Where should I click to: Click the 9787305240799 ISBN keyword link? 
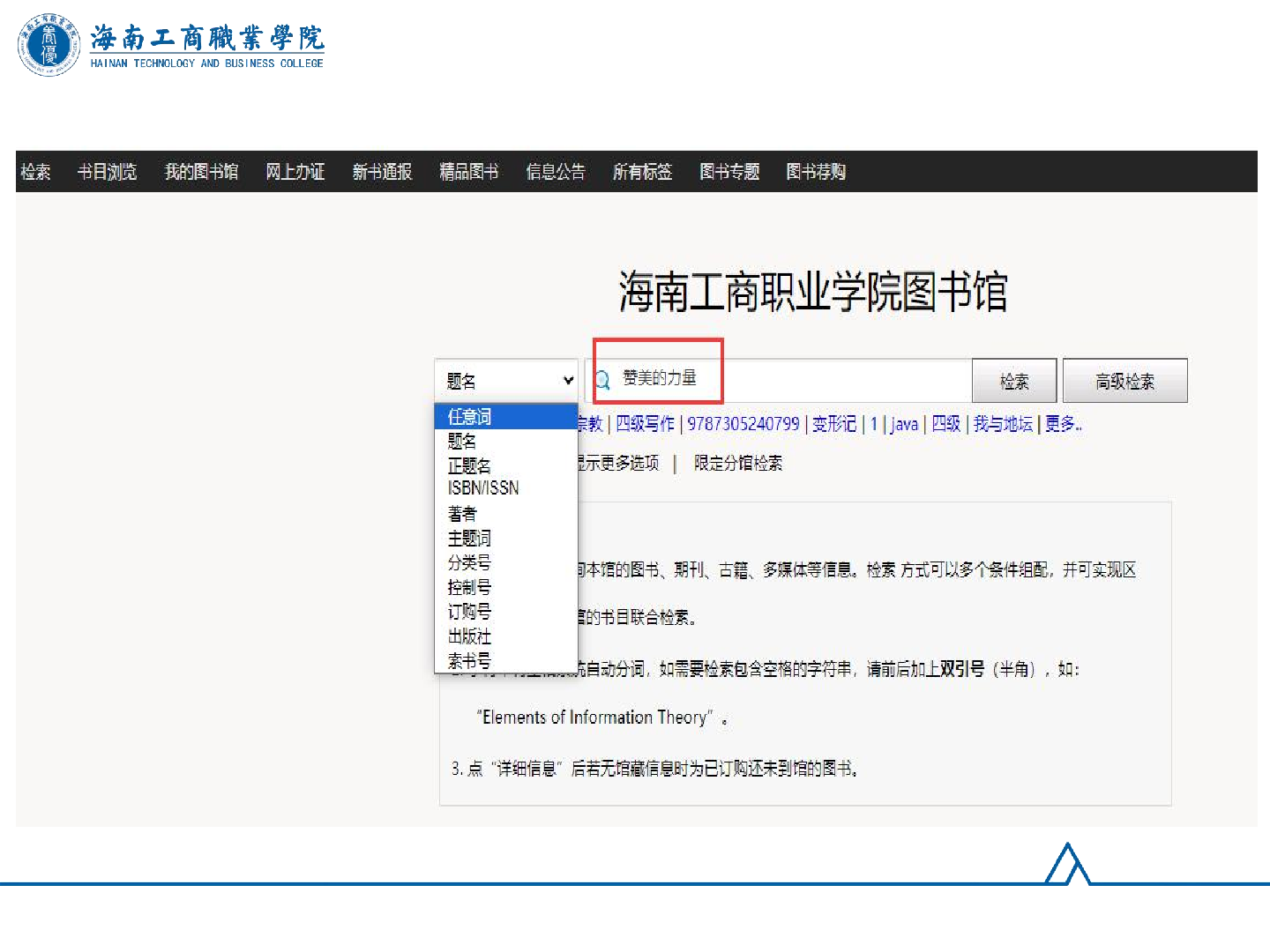click(743, 424)
